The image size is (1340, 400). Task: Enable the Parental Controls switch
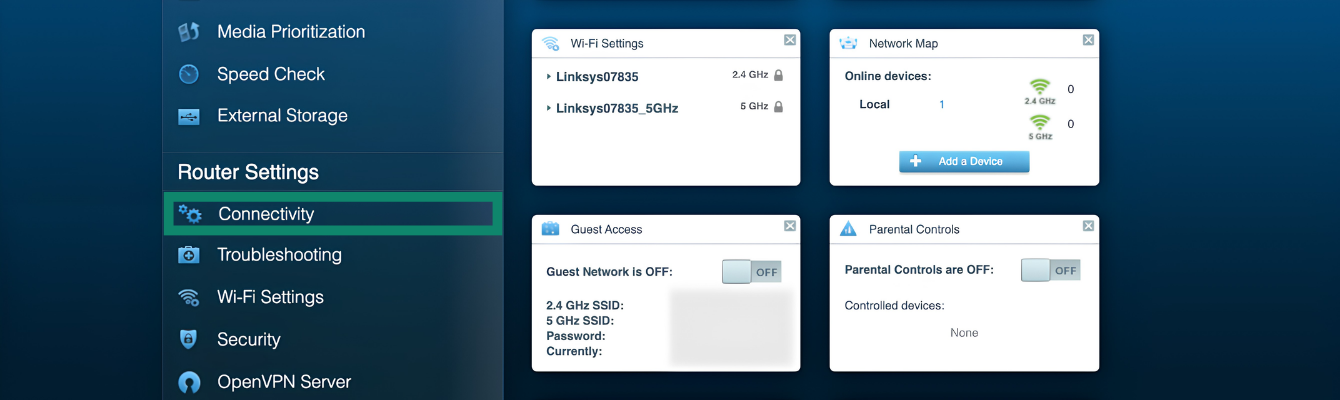(x=1050, y=270)
